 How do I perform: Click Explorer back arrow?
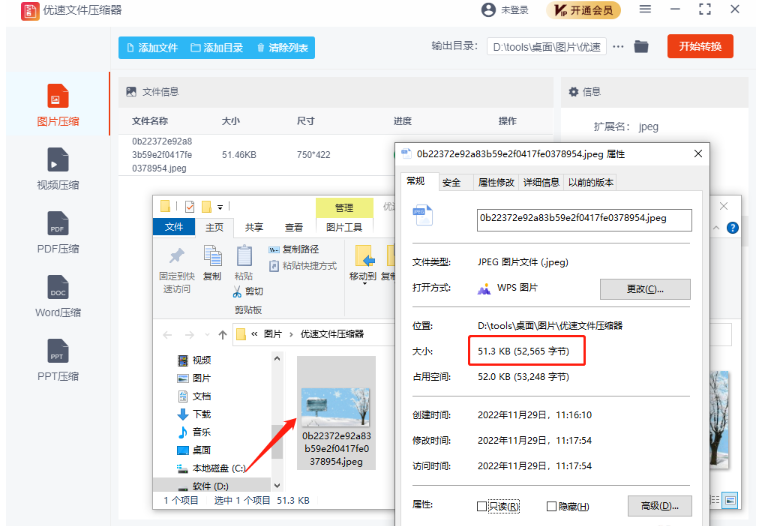[x=168, y=335]
